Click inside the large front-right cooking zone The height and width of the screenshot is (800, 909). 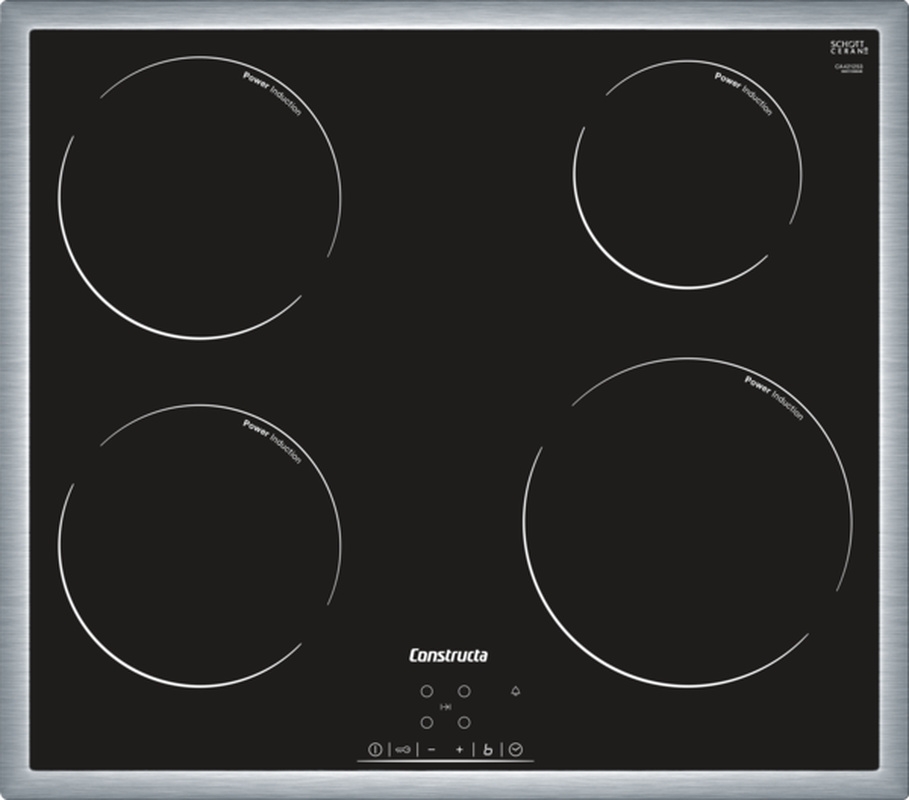[x=687, y=525]
